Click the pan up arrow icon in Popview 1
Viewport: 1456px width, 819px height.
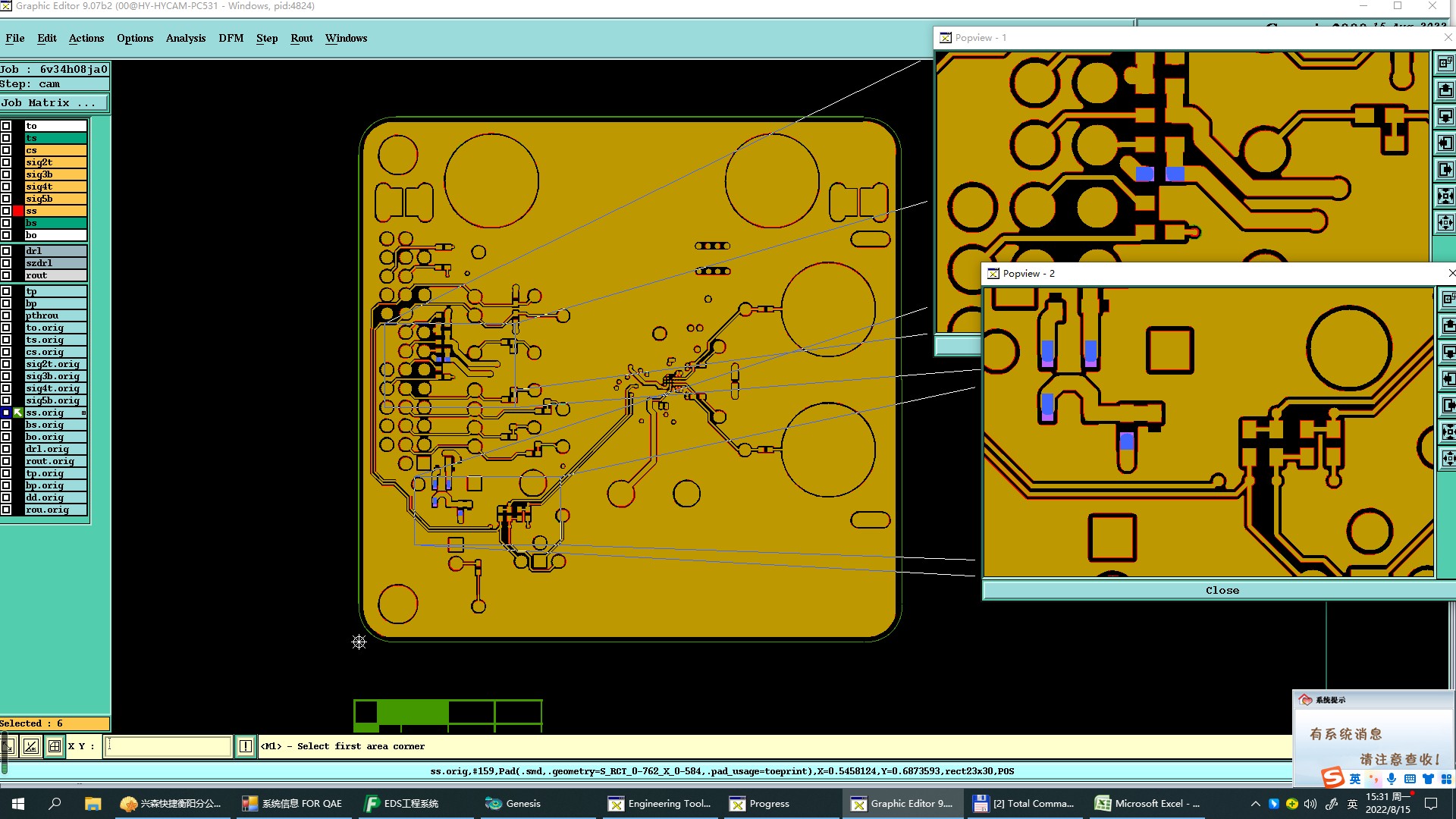coord(1445,90)
